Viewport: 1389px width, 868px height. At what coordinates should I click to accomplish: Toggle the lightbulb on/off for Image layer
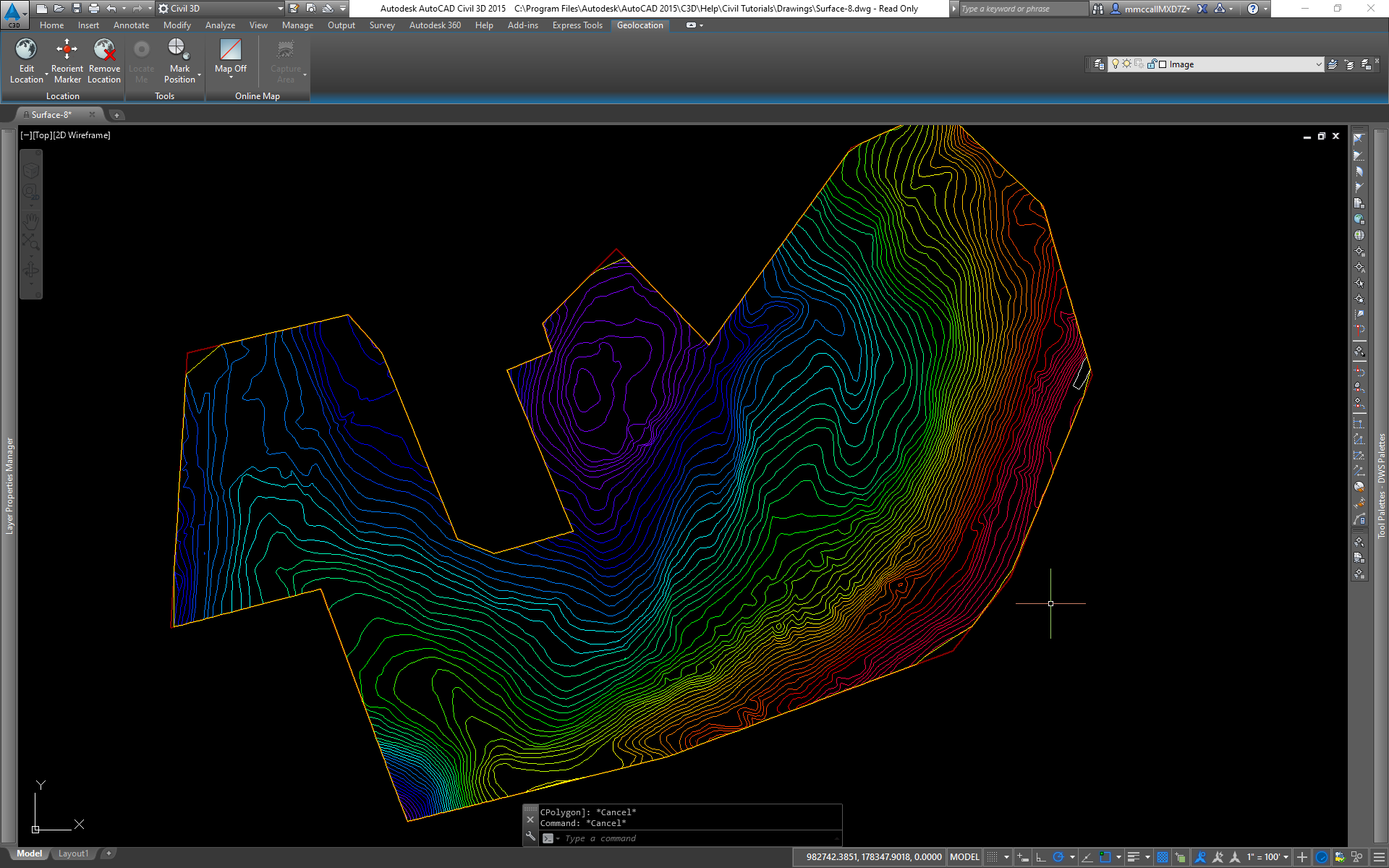click(1116, 64)
